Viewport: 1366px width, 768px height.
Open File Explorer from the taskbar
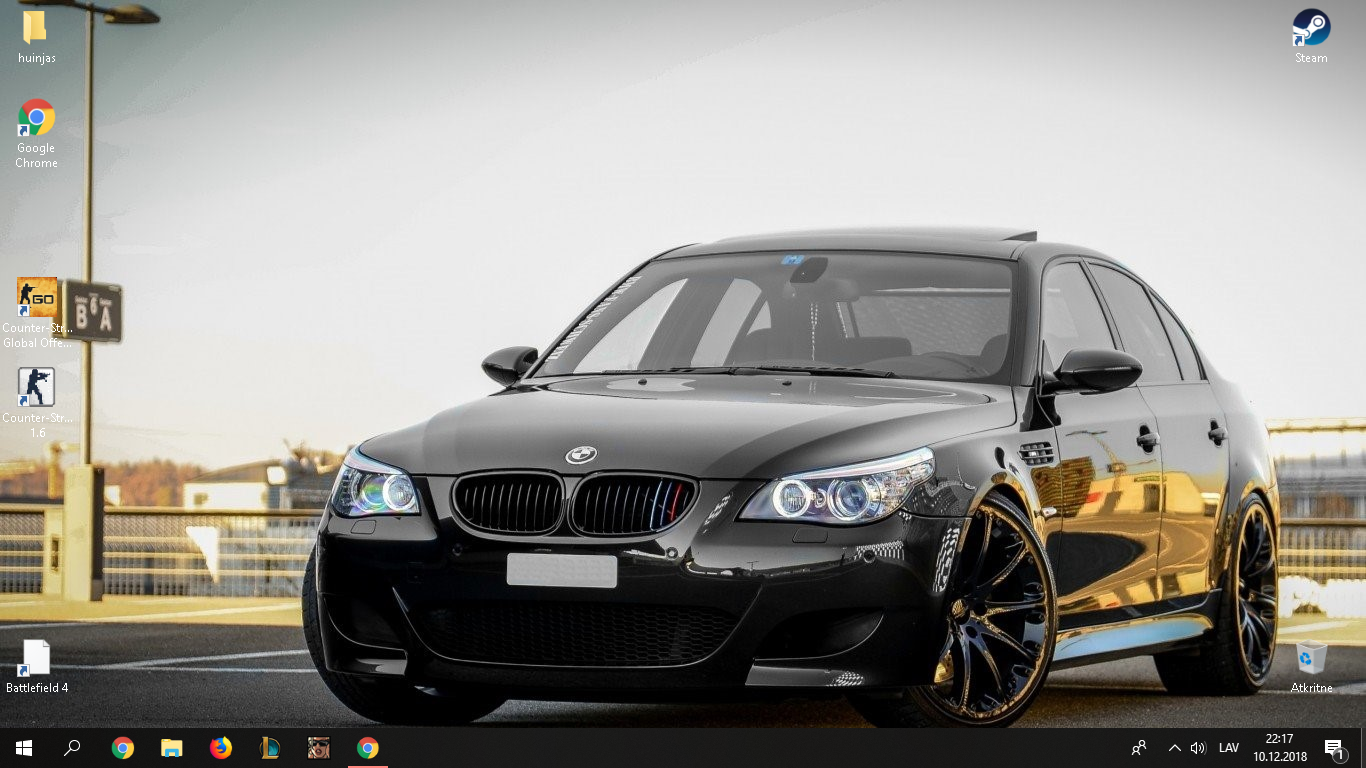click(172, 748)
